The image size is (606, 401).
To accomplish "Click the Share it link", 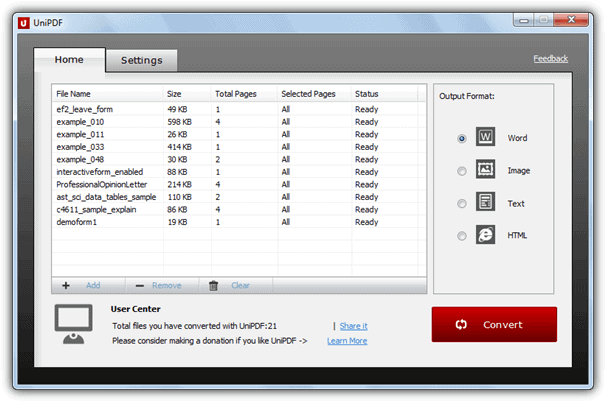I will point(354,326).
